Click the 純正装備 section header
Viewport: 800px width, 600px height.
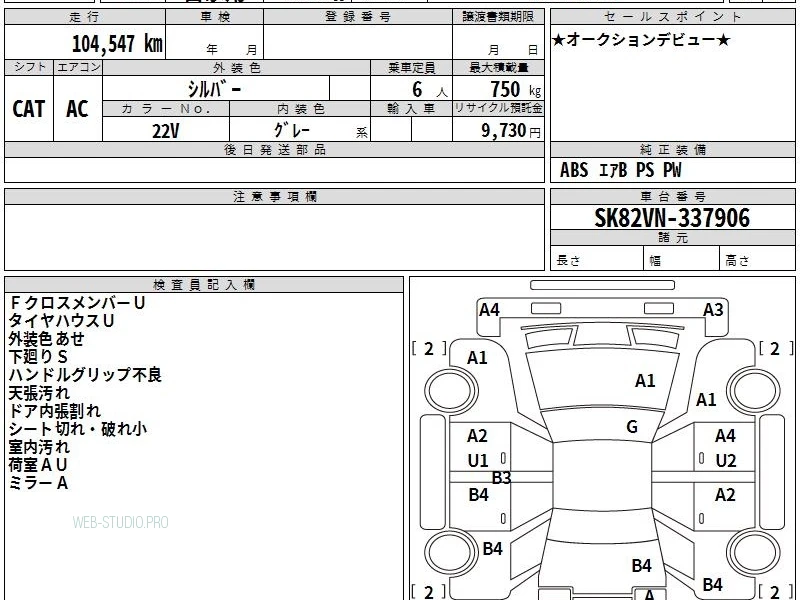point(672,149)
